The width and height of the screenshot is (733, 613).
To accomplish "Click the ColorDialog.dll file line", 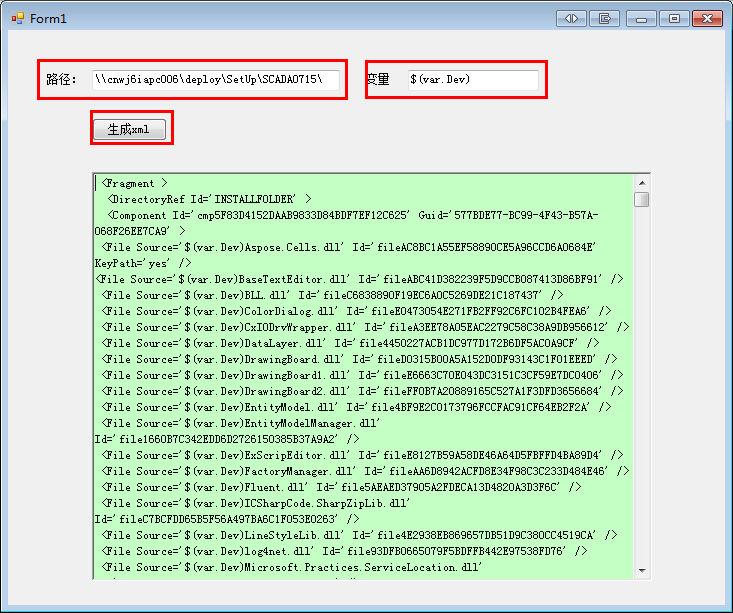I will [356, 311].
